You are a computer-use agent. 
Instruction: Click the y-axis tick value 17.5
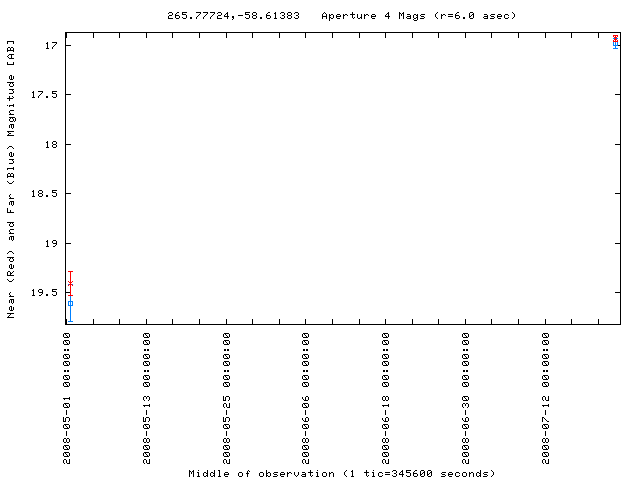(45, 95)
